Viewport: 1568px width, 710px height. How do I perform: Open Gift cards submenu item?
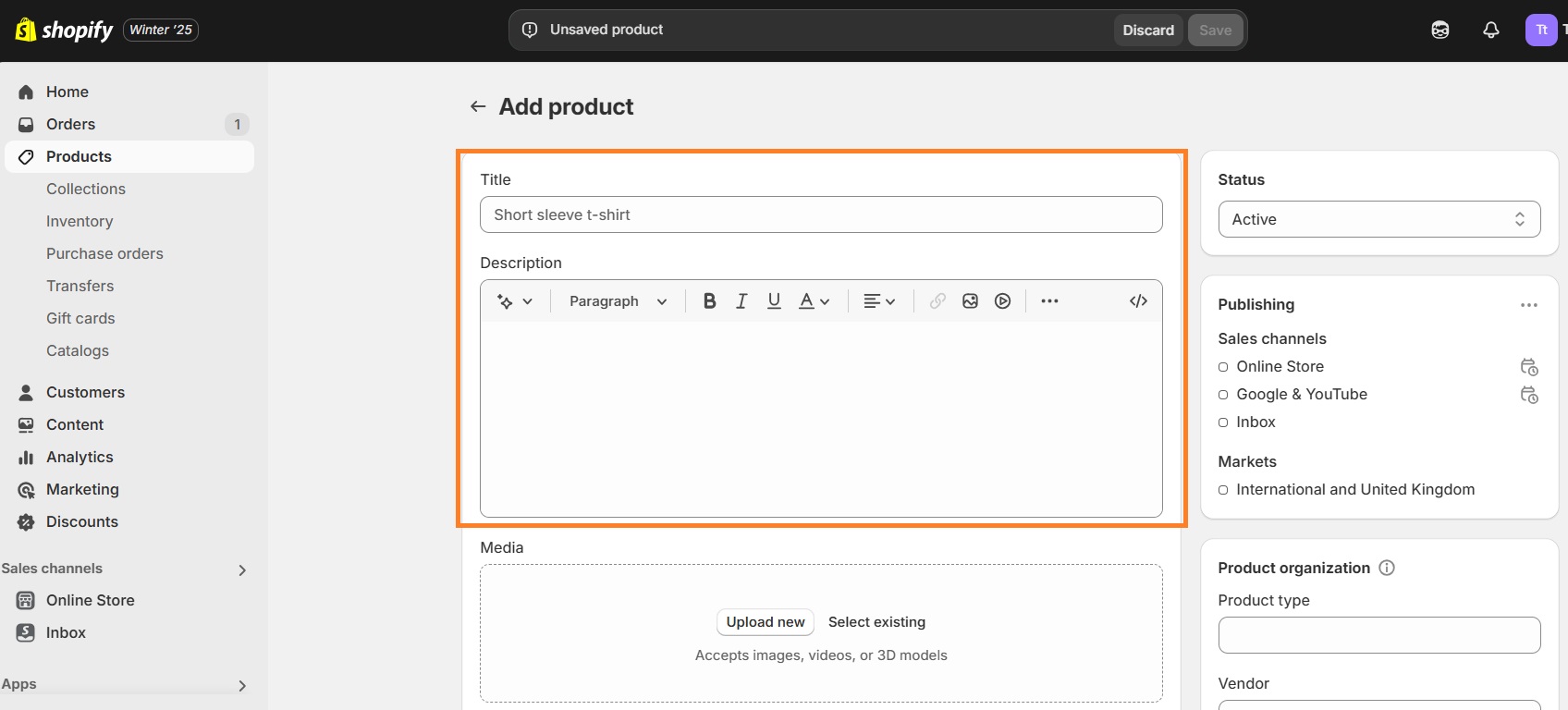point(80,318)
